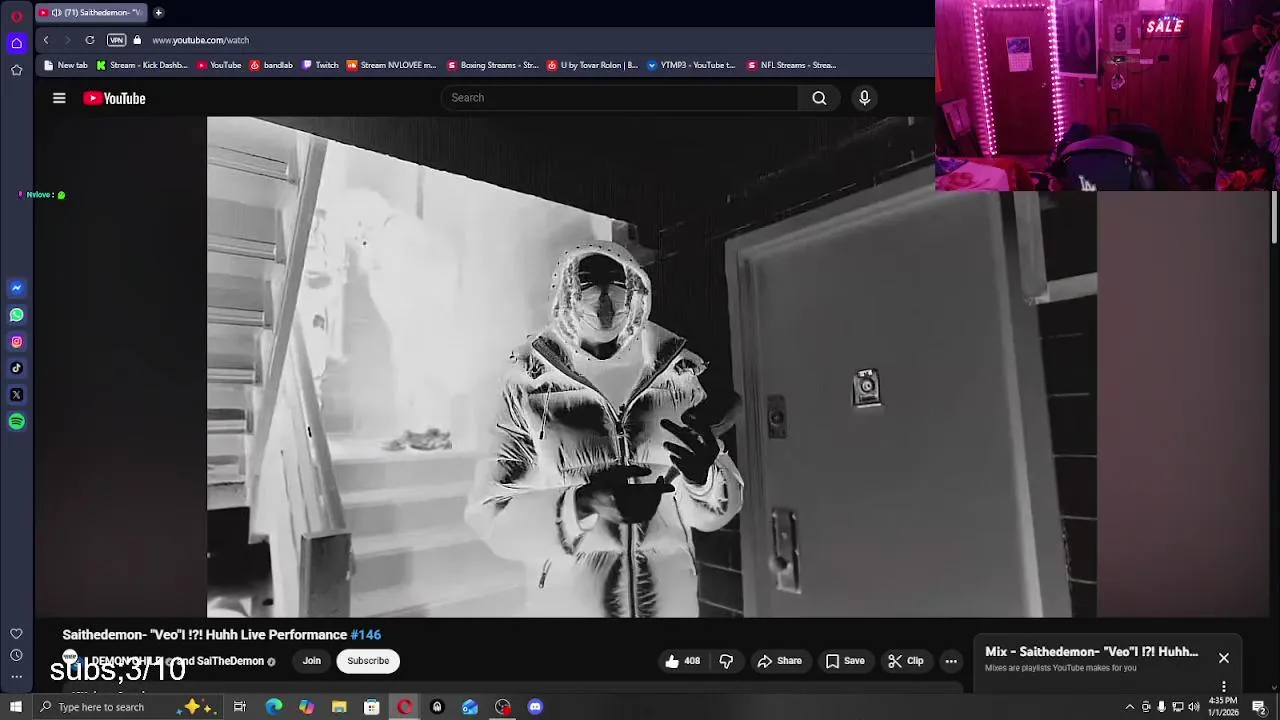Viewport: 1280px width, 720px height.
Task: Clip the video
Action: point(906,661)
